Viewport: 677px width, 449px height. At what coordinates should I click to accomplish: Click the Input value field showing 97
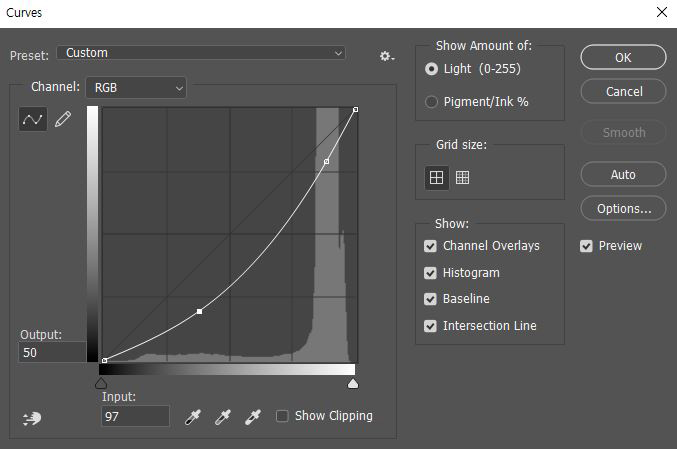(136, 416)
